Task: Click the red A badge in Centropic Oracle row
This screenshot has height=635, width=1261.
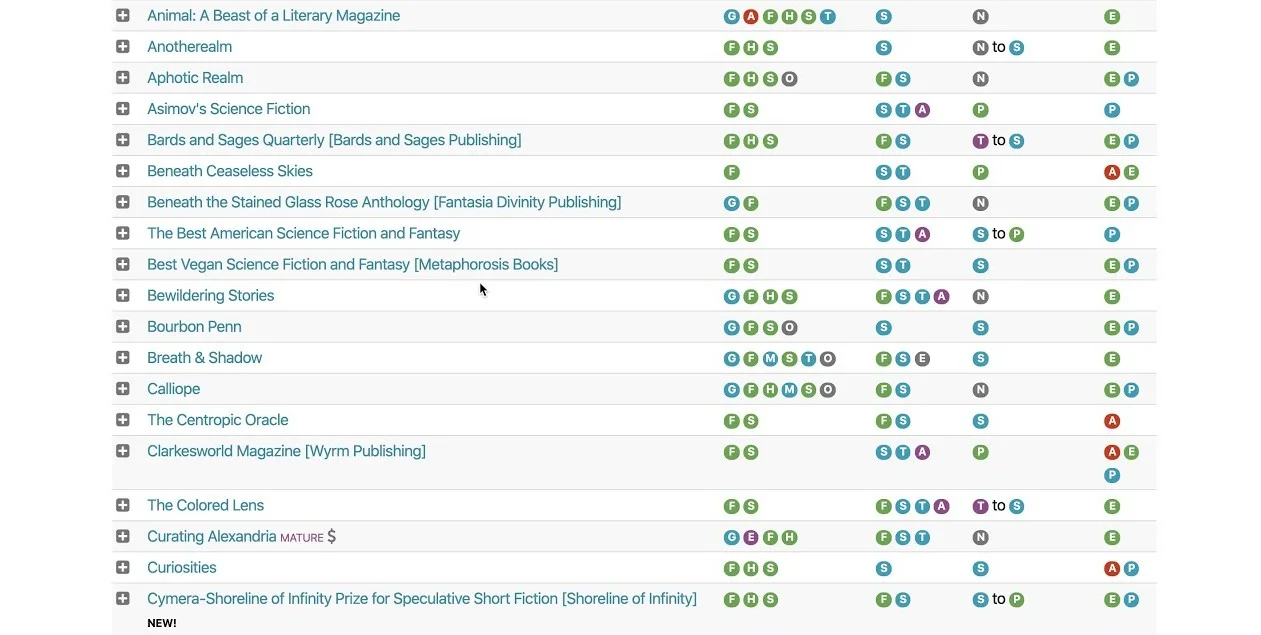Action: click(x=1111, y=421)
